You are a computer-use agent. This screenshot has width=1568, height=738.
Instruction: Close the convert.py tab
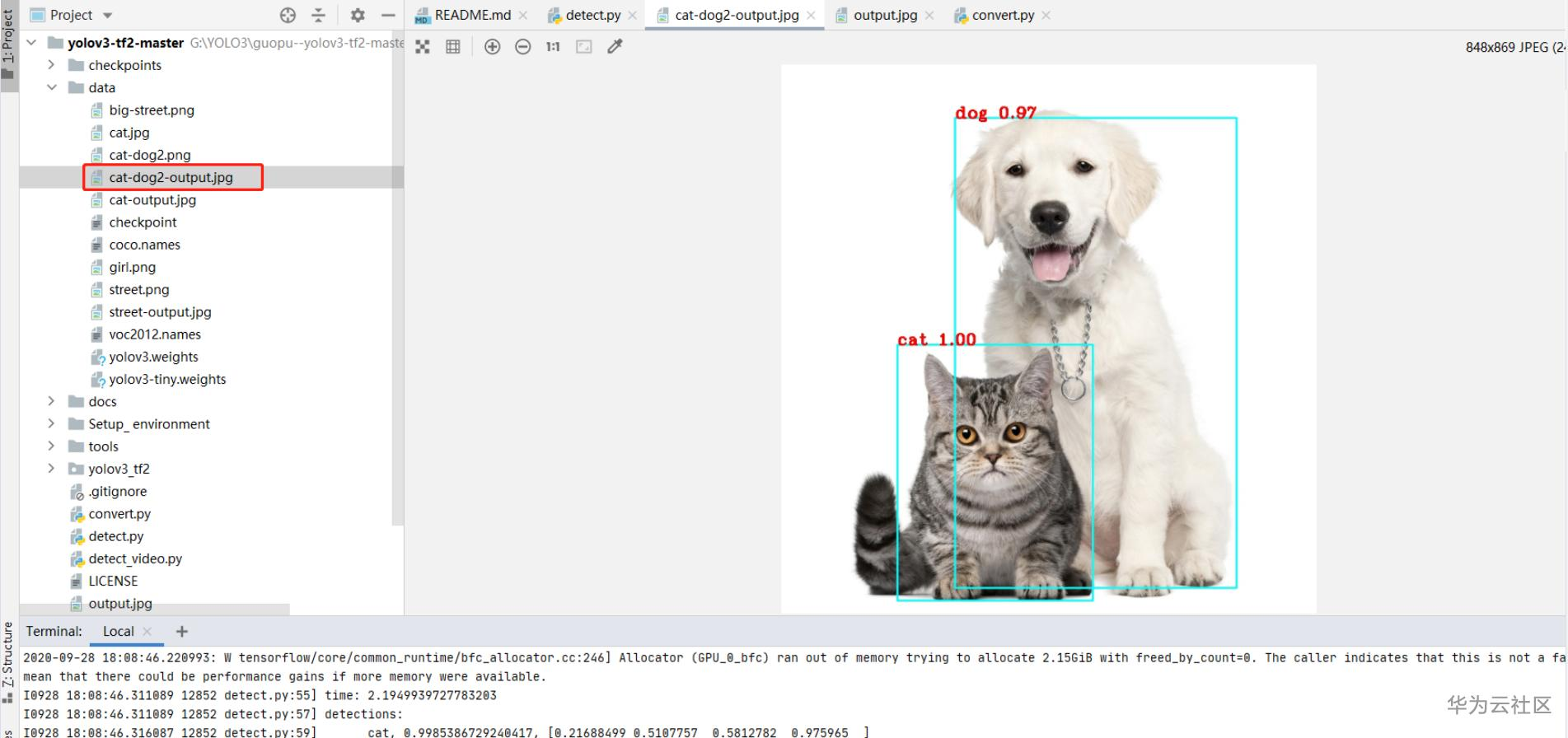[1046, 15]
